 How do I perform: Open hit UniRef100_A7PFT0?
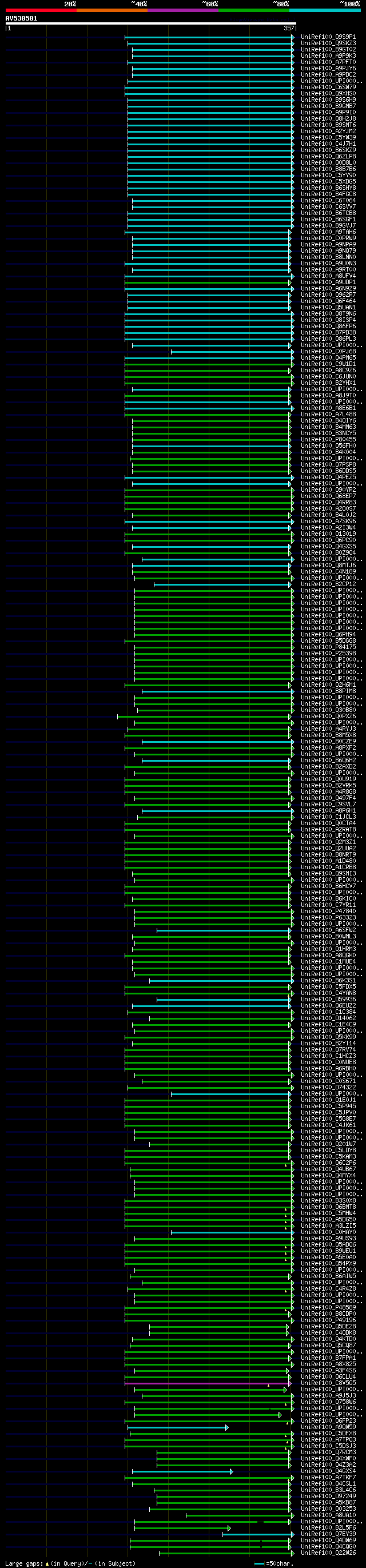point(328,62)
